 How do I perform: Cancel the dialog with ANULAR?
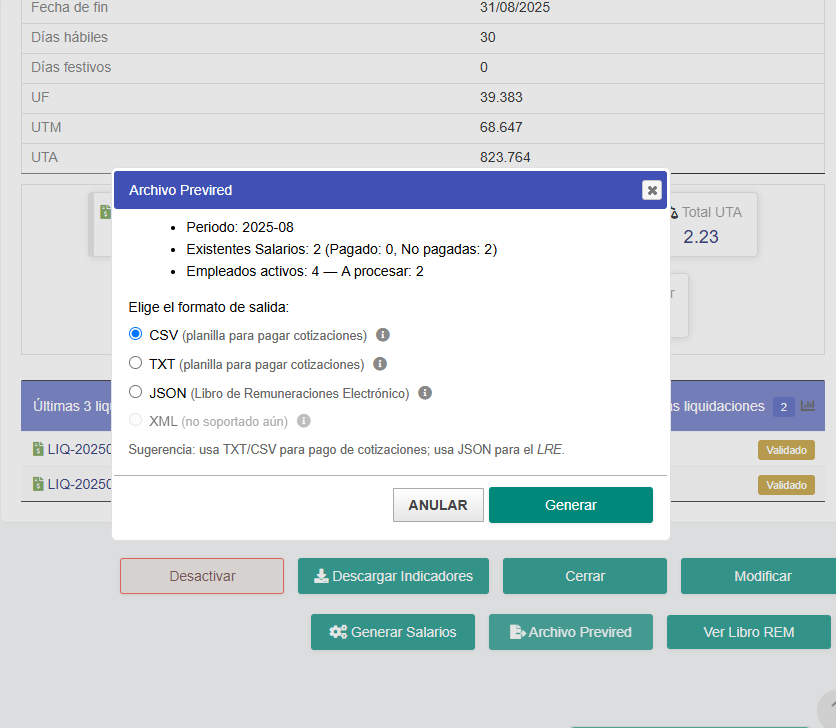438,504
